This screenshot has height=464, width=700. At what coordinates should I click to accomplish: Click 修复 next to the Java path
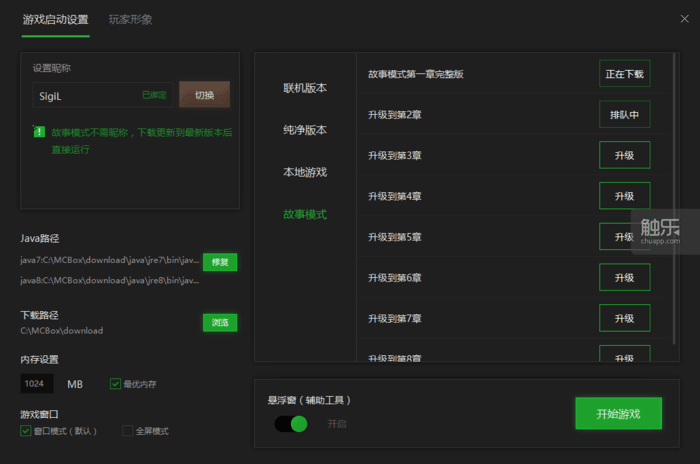(220, 262)
